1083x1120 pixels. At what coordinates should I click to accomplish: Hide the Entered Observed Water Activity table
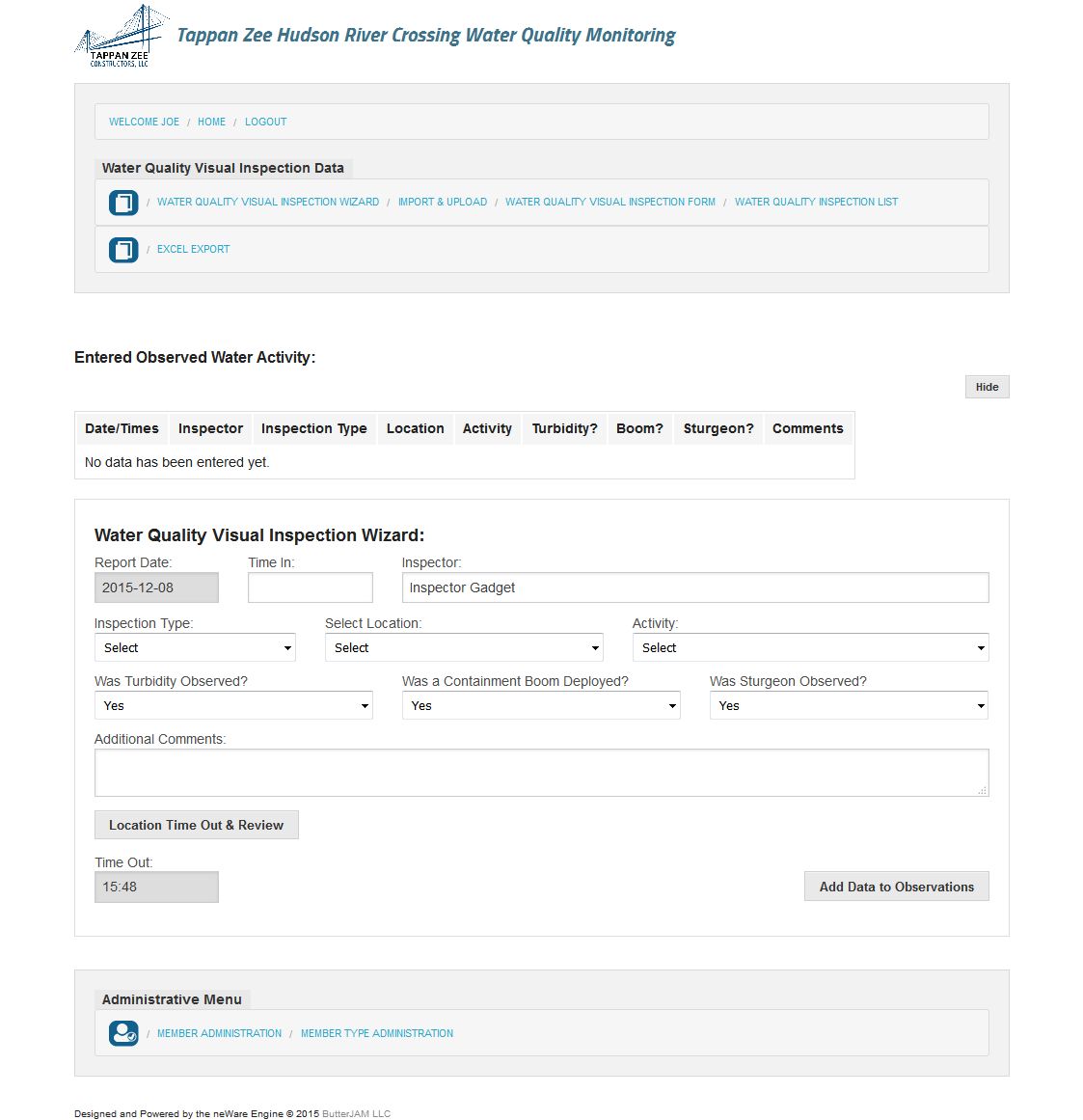987,387
